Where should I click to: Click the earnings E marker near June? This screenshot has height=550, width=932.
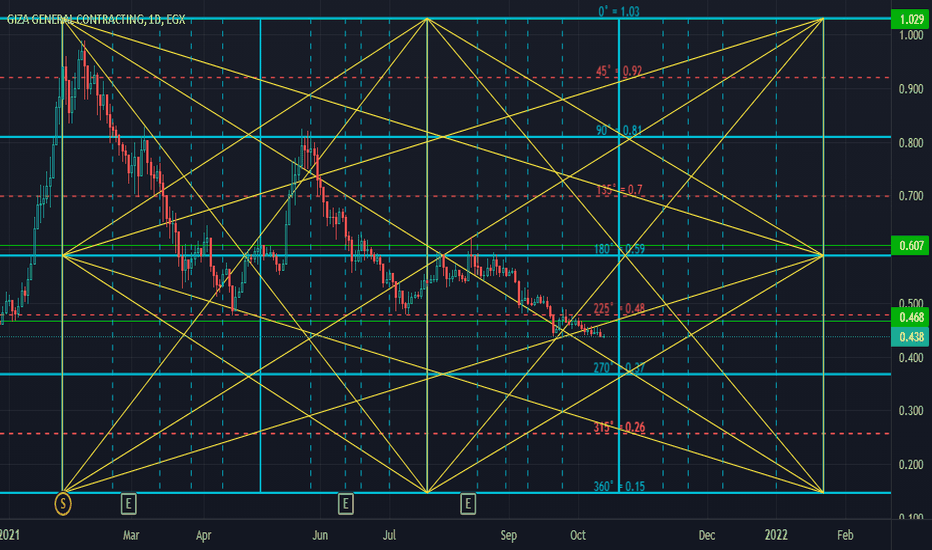tap(345, 504)
